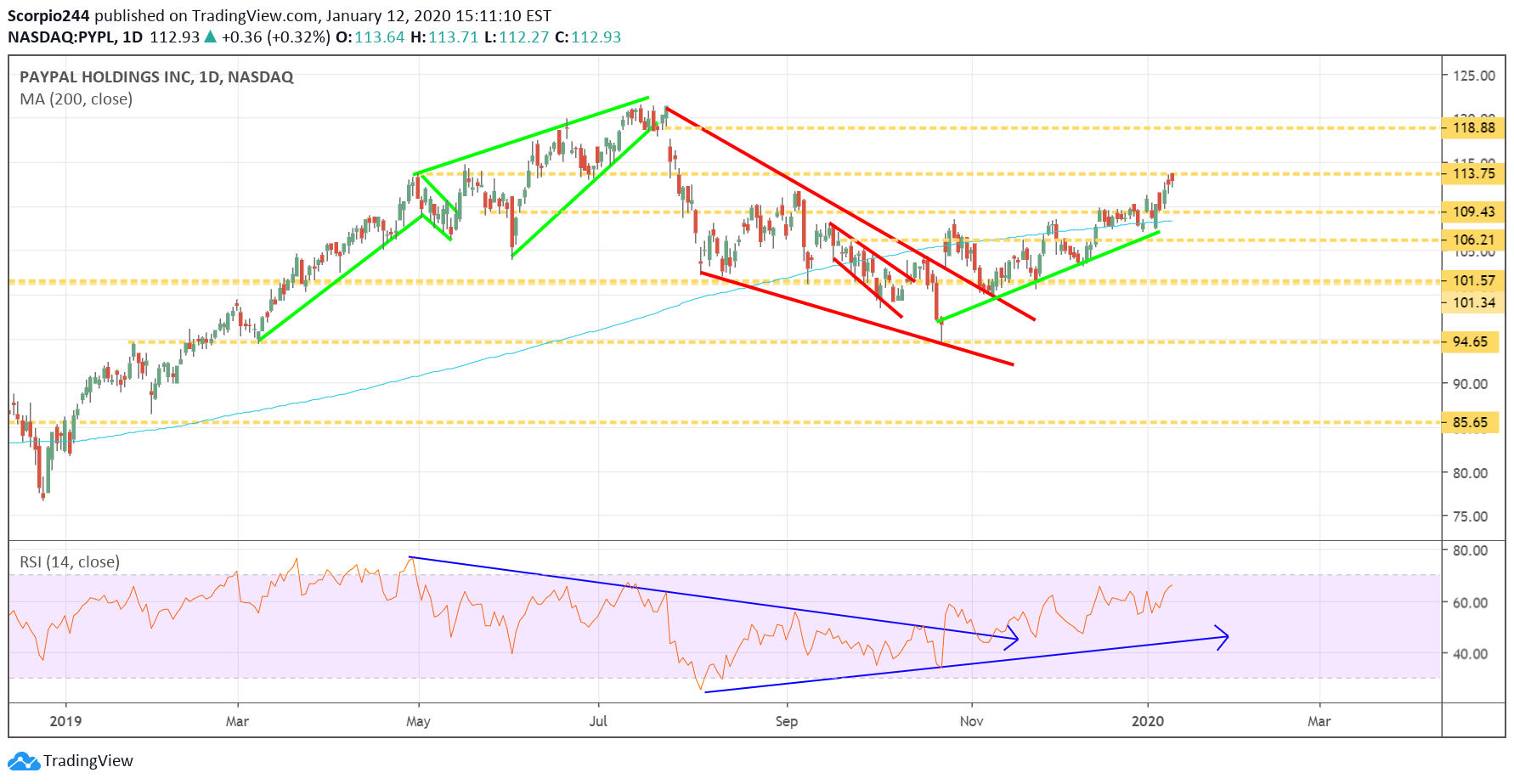Click the 2019 label on time axis

coord(65,721)
